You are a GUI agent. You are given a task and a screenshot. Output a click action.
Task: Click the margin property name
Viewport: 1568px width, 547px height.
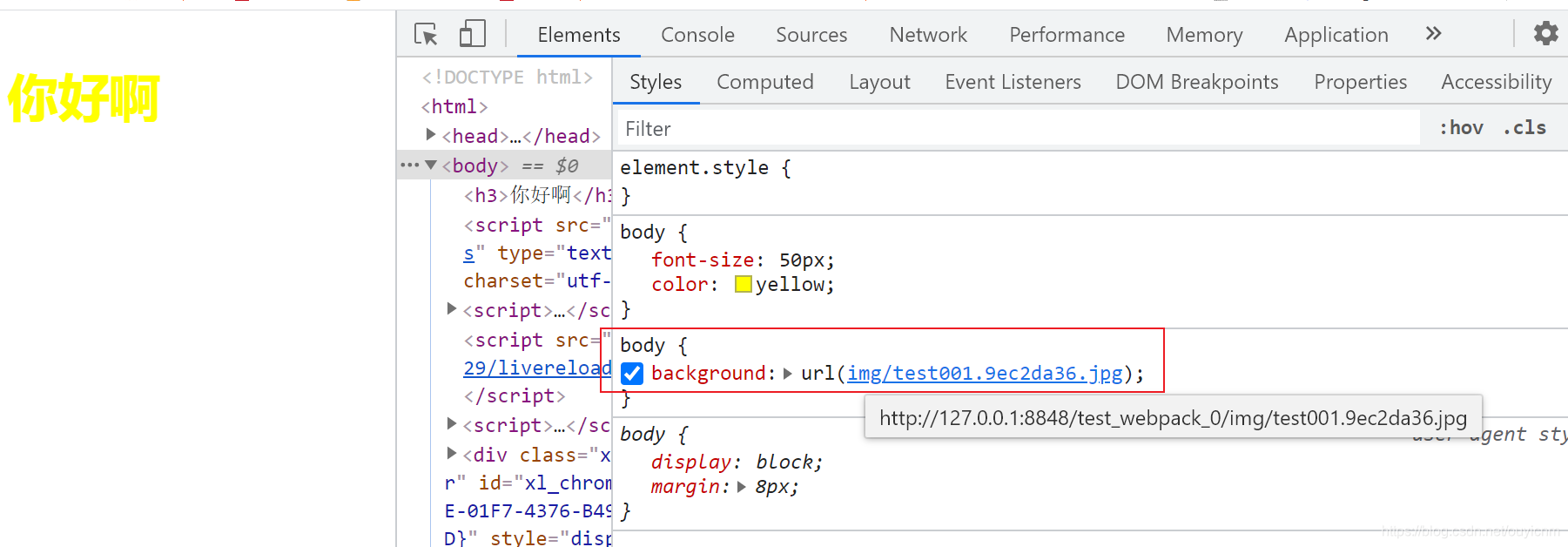pyautogui.click(x=685, y=486)
